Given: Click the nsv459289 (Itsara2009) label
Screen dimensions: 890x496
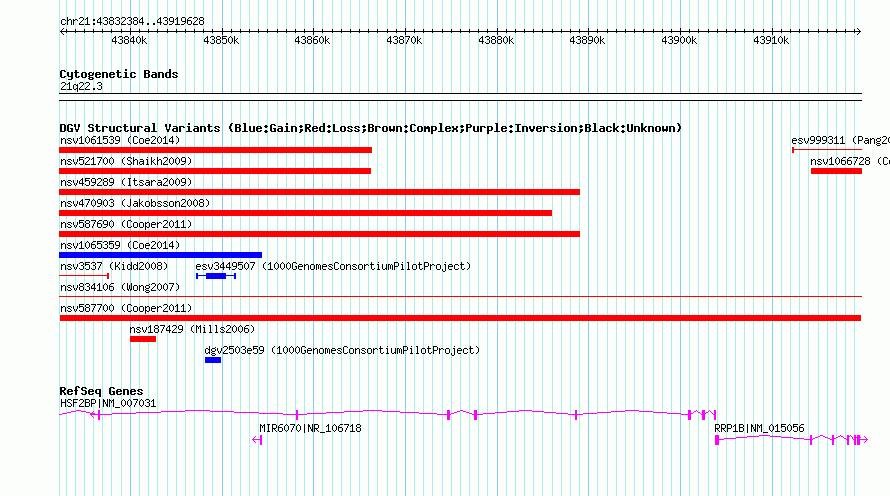Looking at the screenshot, I should point(126,182).
